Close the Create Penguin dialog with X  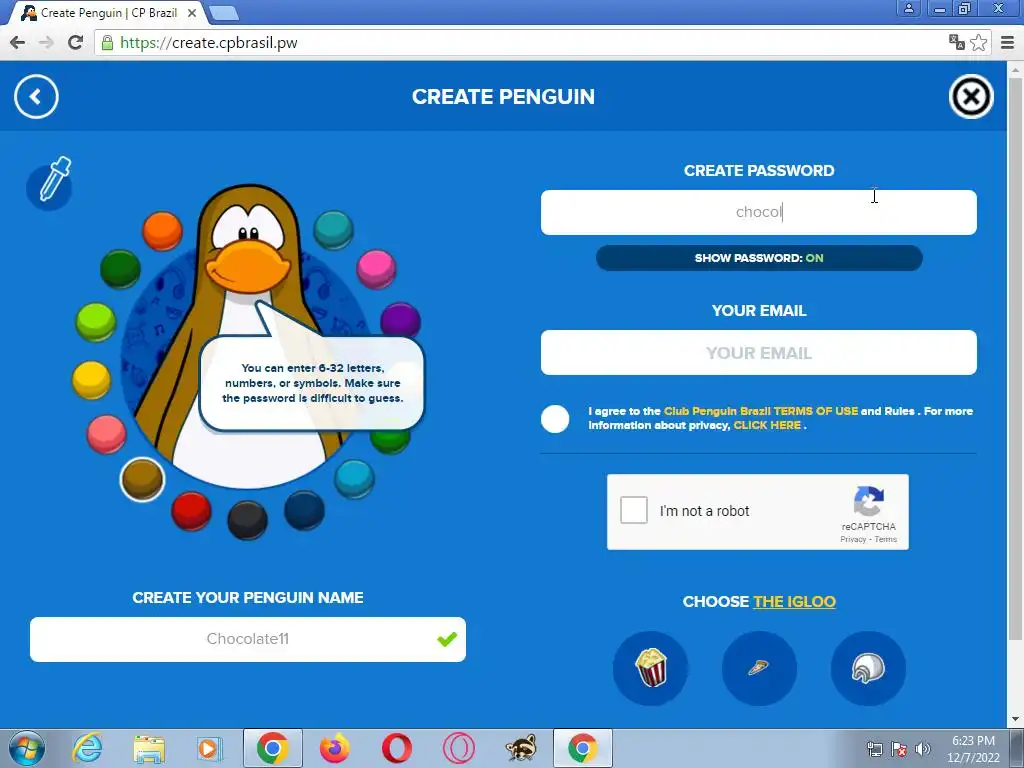[970, 97]
